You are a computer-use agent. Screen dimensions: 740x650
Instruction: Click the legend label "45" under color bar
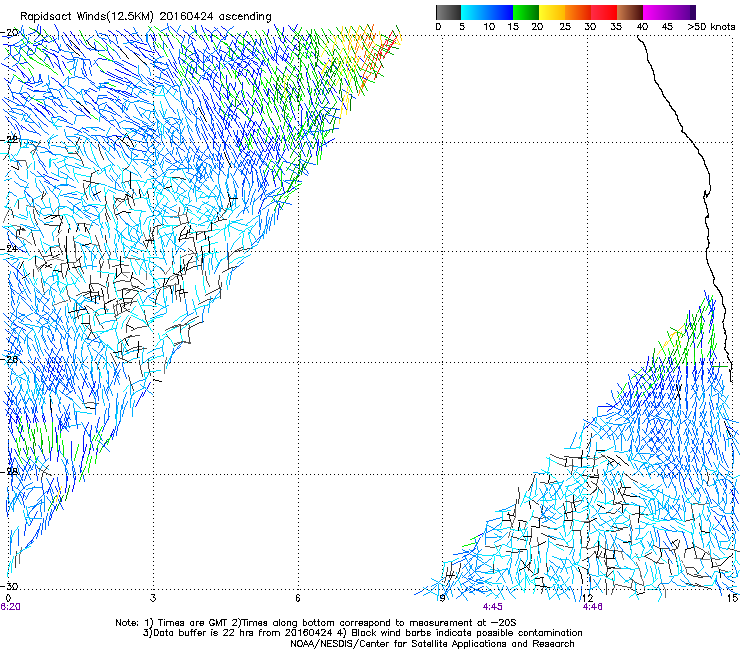click(667, 27)
